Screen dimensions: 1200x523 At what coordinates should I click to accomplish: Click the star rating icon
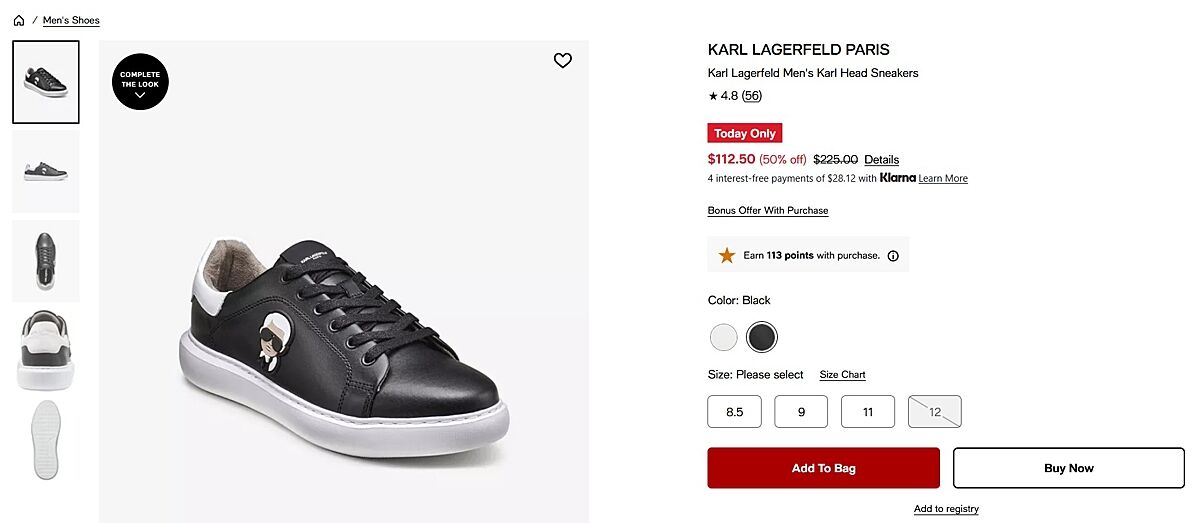[x=713, y=96]
